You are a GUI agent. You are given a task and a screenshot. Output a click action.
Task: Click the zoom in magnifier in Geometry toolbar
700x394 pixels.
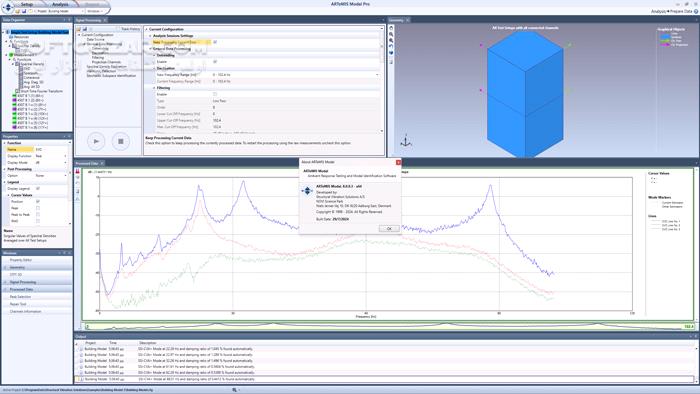click(392, 34)
